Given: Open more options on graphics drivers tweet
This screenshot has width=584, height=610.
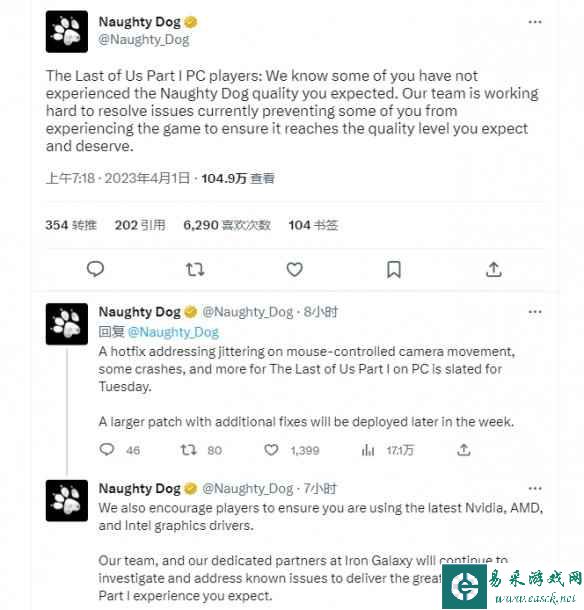Looking at the screenshot, I should pyautogui.click(x=535, y=489).
